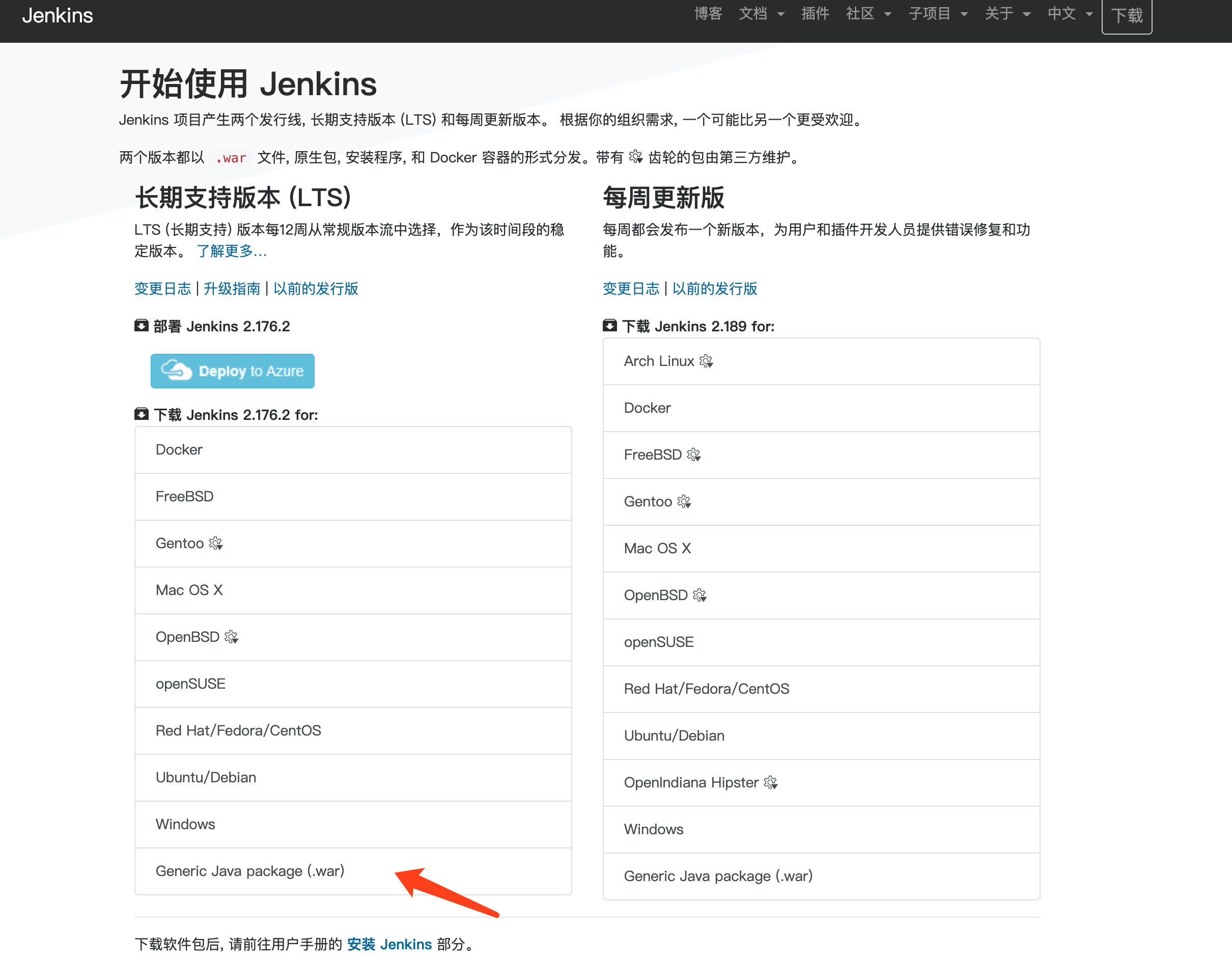Select weekly FreeBSD download
Screen dimensions: 1232x963
click(x=821, y=455)
